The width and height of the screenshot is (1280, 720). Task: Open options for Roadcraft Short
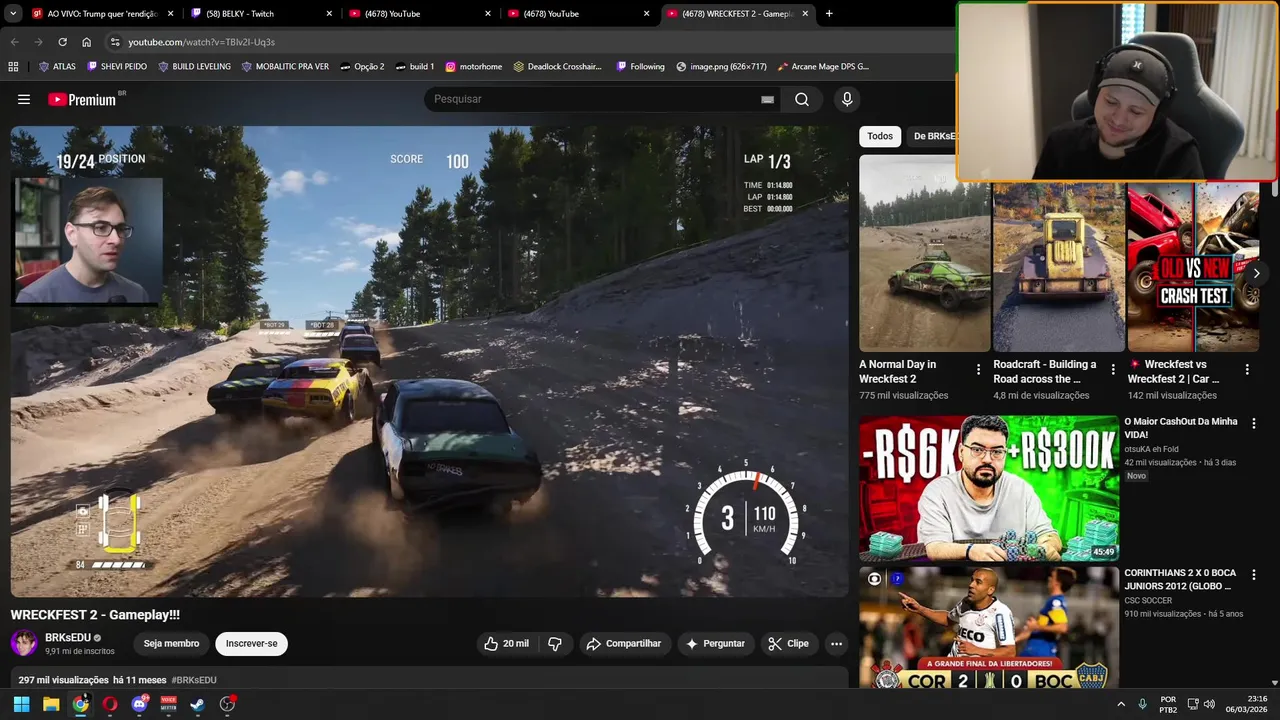1113,370
